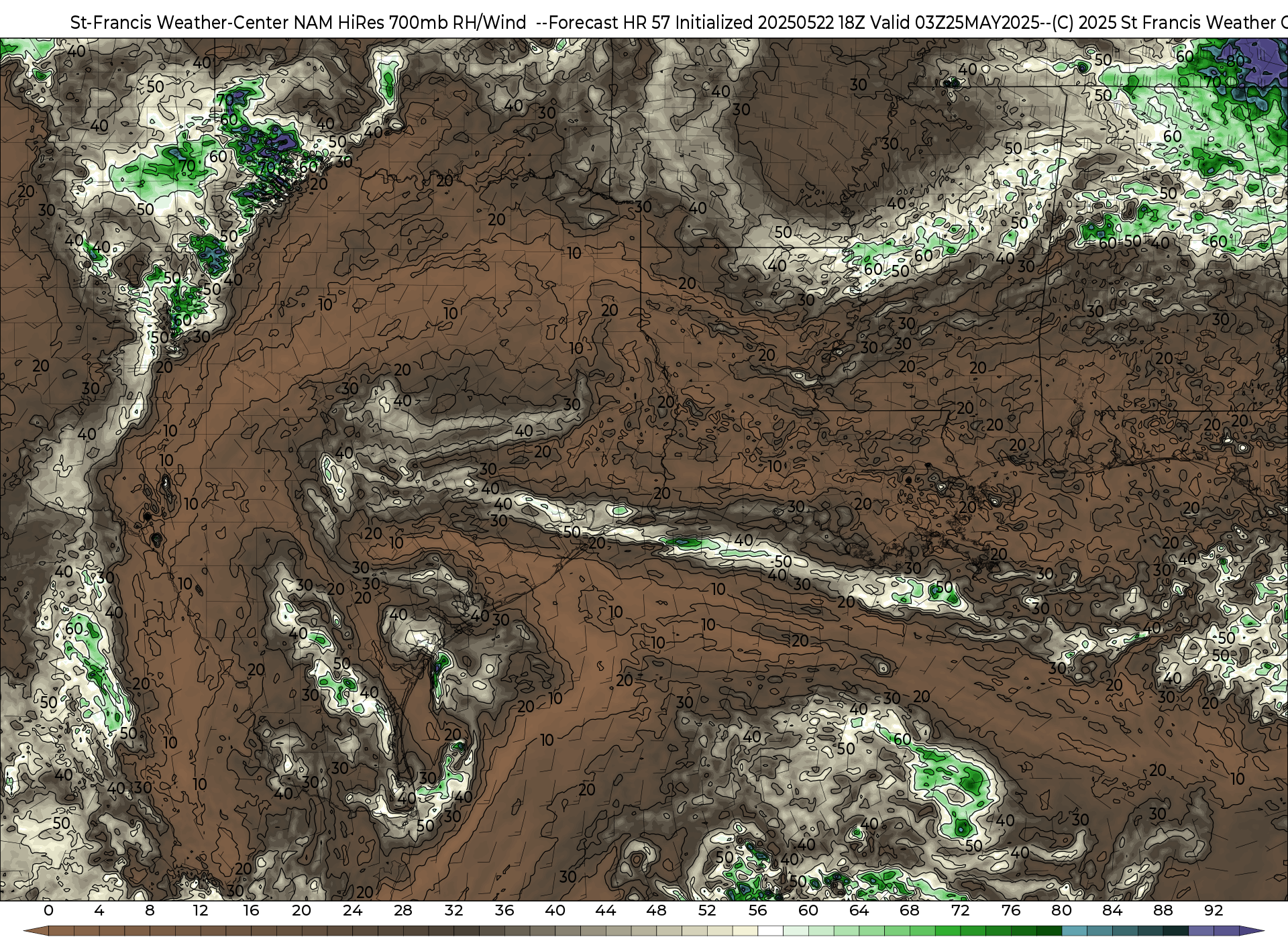Click the colorbar scale label "48"

click(657, 910)
